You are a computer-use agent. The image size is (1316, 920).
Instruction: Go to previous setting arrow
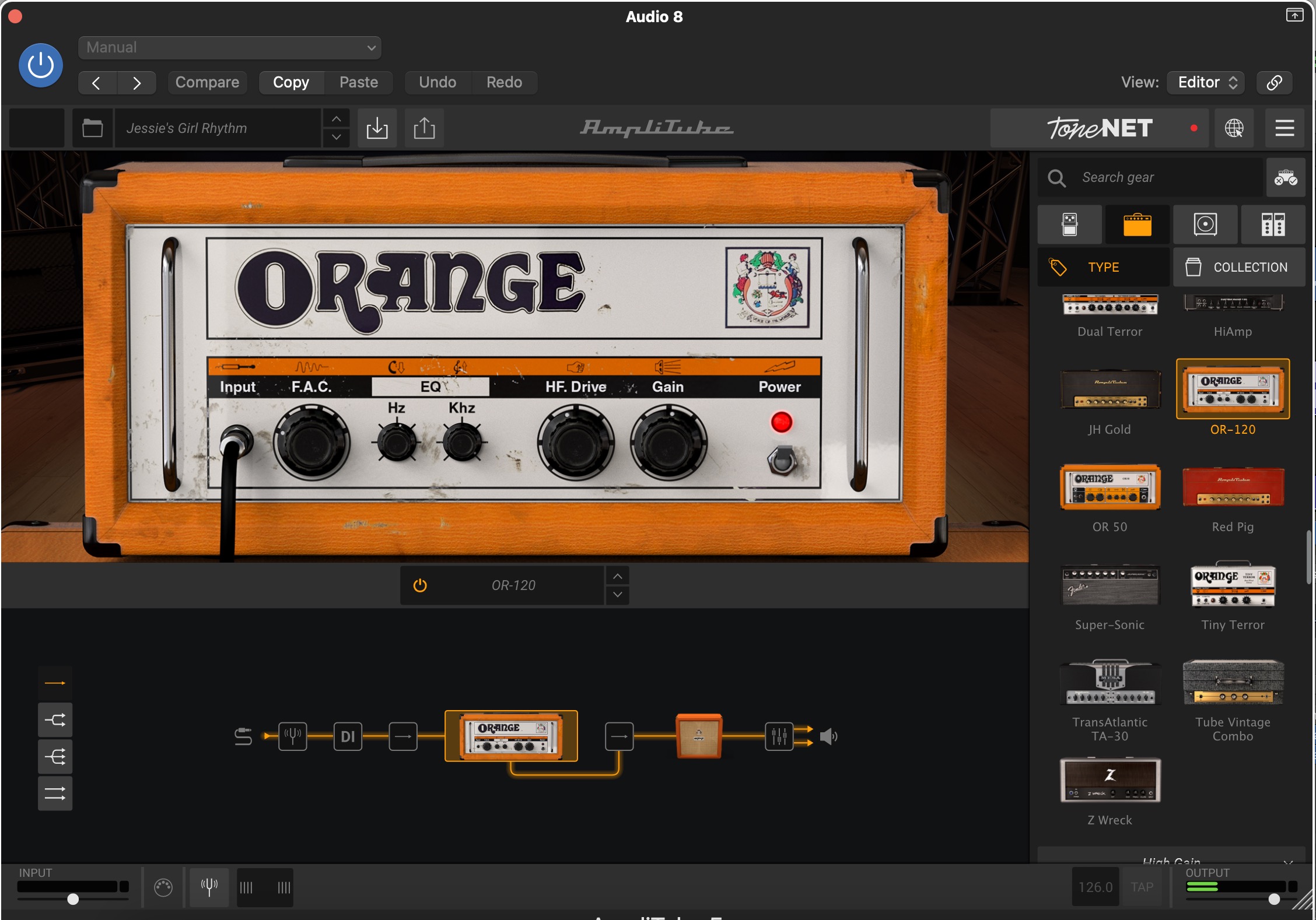(x=97, y=83)
